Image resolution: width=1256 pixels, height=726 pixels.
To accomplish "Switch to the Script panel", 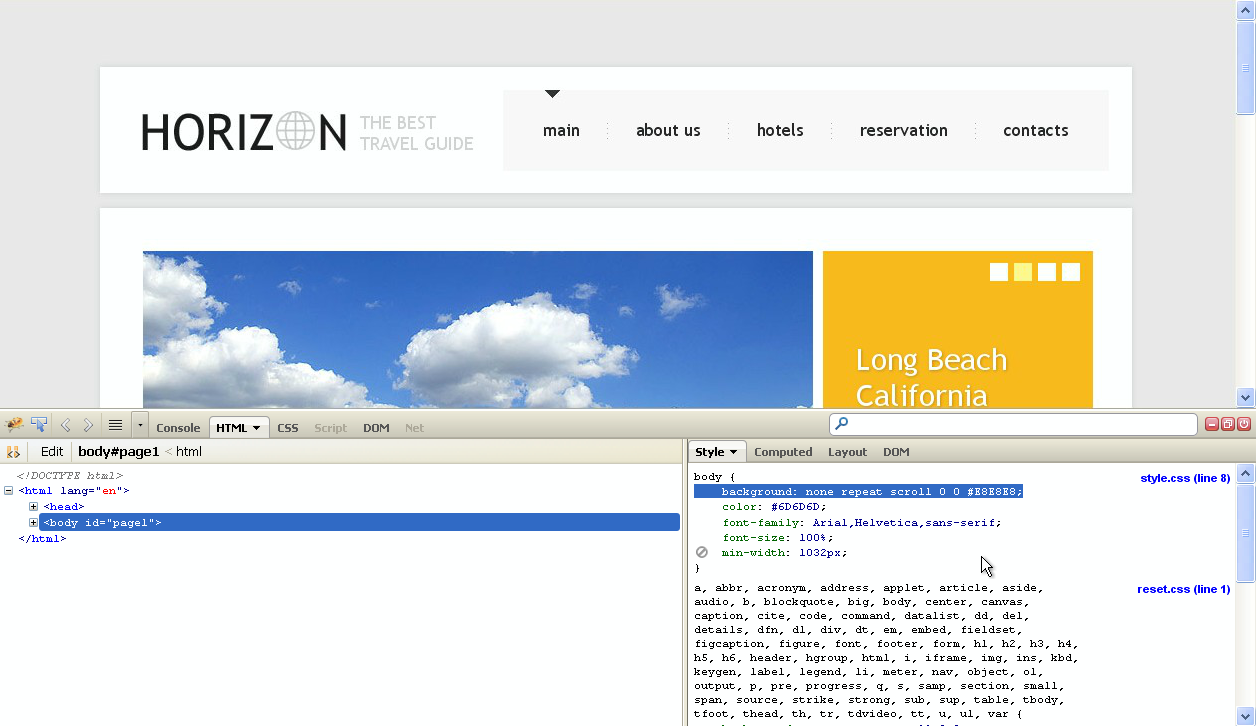I will click(330, 428).
